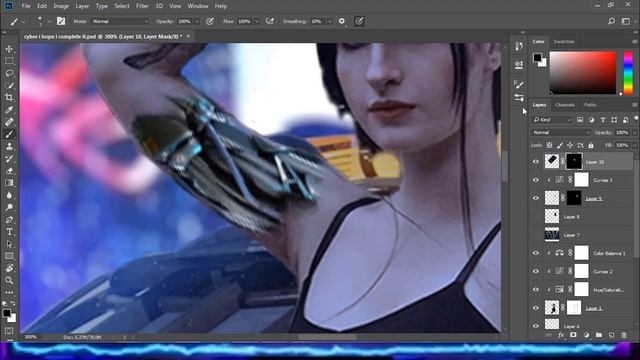Switch to the Channels tab
The height and width of the screenshot is (360, 640).
pos(565,105)
